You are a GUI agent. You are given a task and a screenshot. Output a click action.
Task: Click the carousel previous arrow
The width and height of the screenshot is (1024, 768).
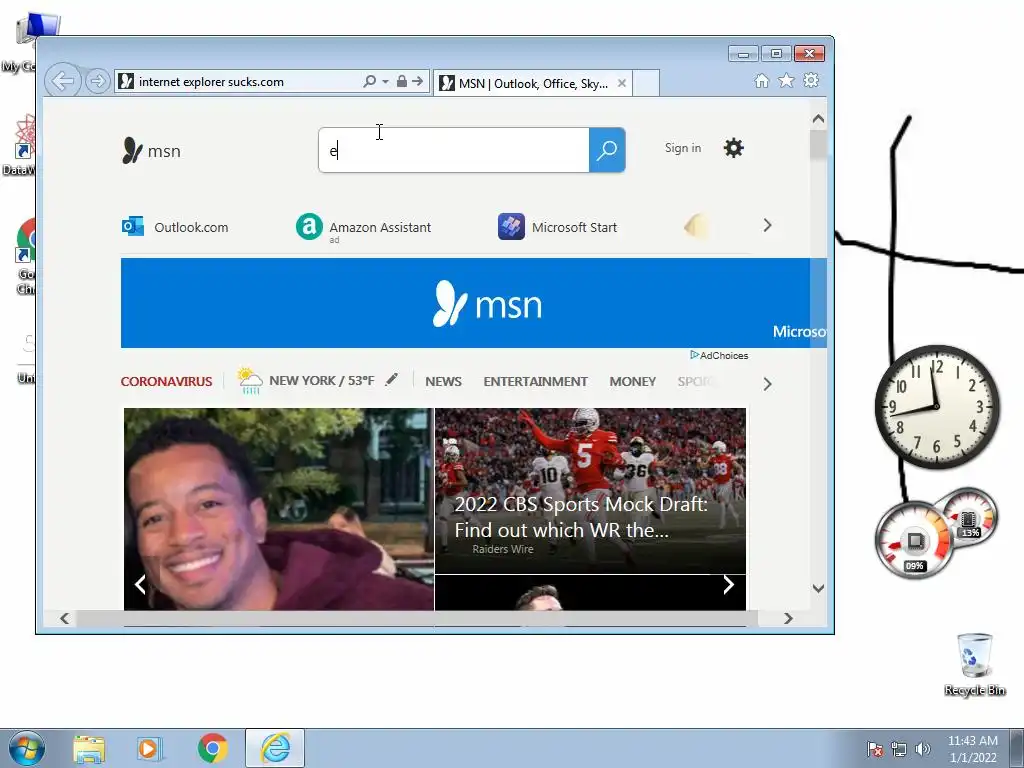(140, 584)
